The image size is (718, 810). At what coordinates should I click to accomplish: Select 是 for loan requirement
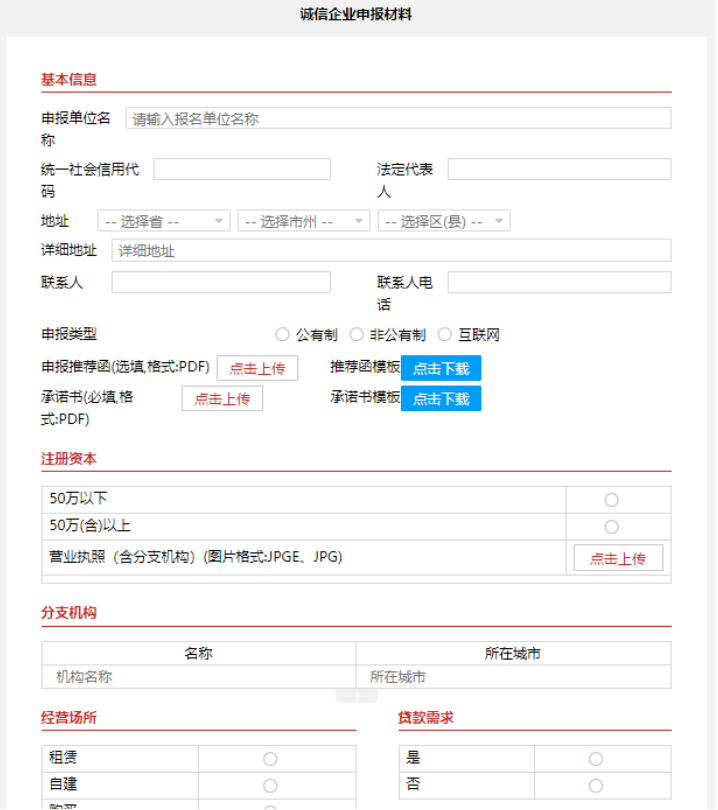coord(596,759)
